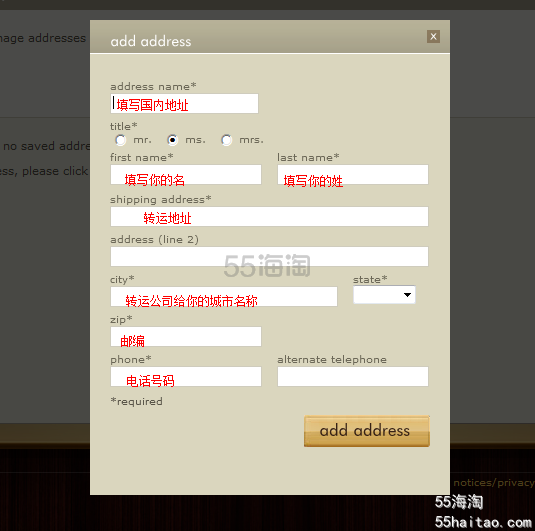Click the alternate telephone field

tap(353, 376)
